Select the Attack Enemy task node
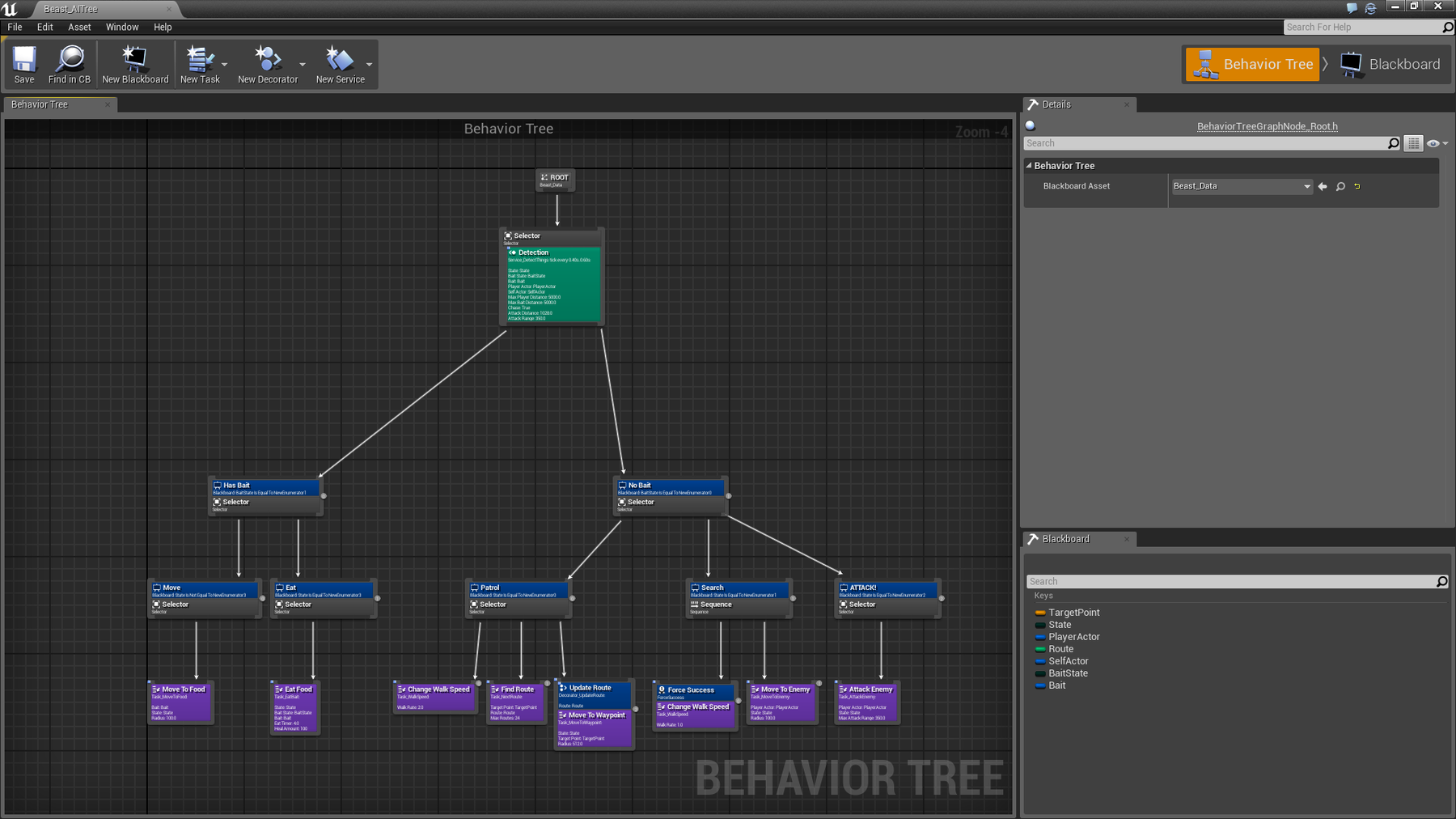 coord(866,702)
